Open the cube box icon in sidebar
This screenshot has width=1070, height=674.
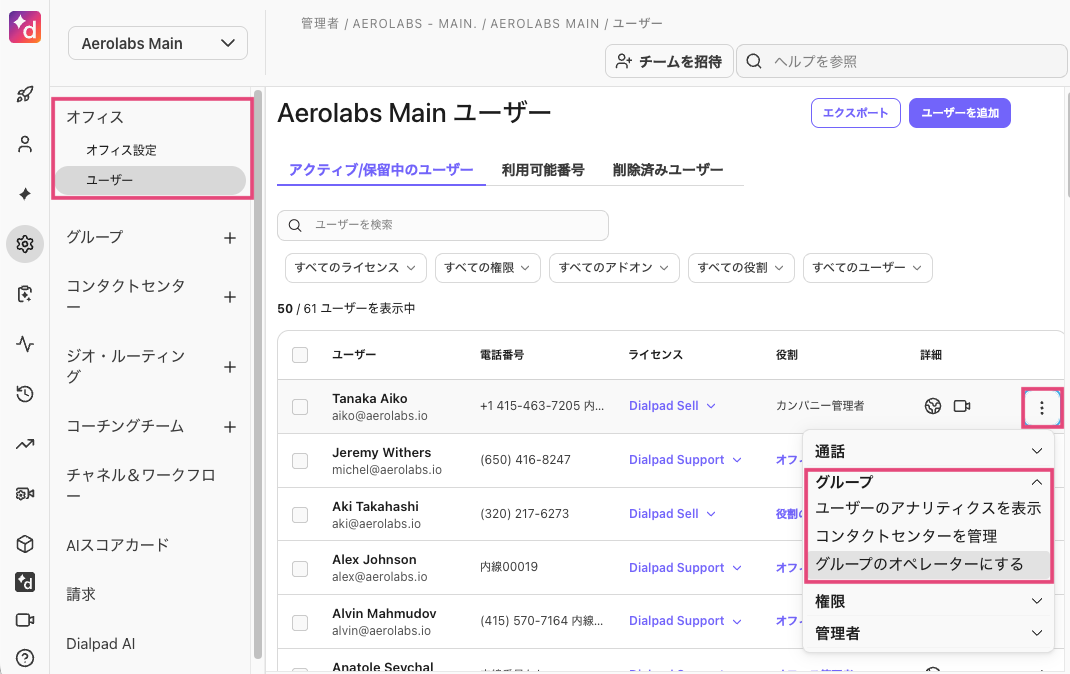(25, 544)
